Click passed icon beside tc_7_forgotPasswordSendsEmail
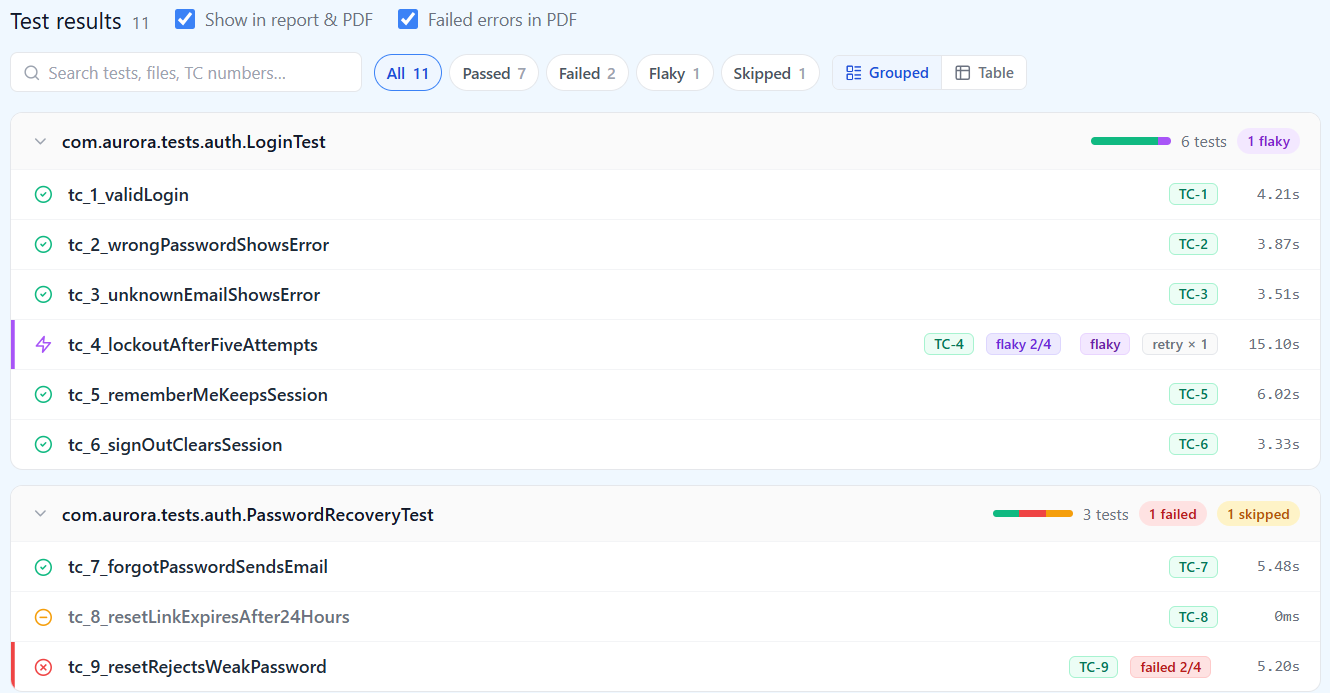The height and width of the screenshot is (693, 1330). tap(43, 567)
